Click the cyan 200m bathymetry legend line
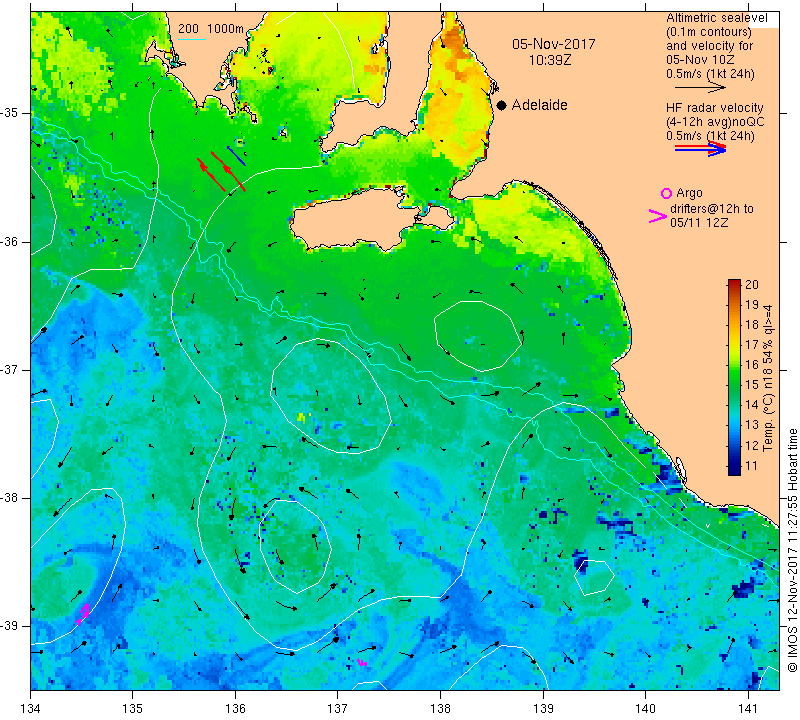800x720 pixels. (191, 39)
